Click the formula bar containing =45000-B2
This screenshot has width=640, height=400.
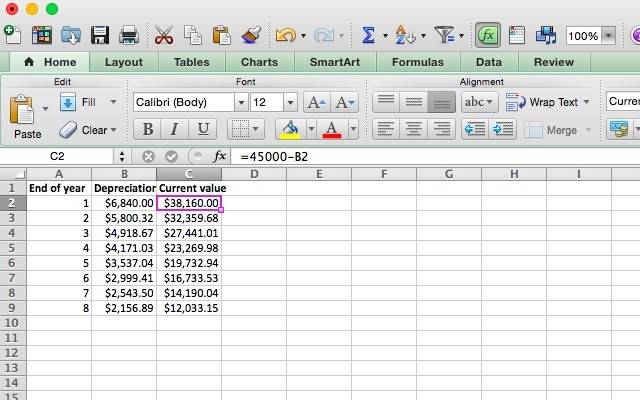tap(435, 156)
